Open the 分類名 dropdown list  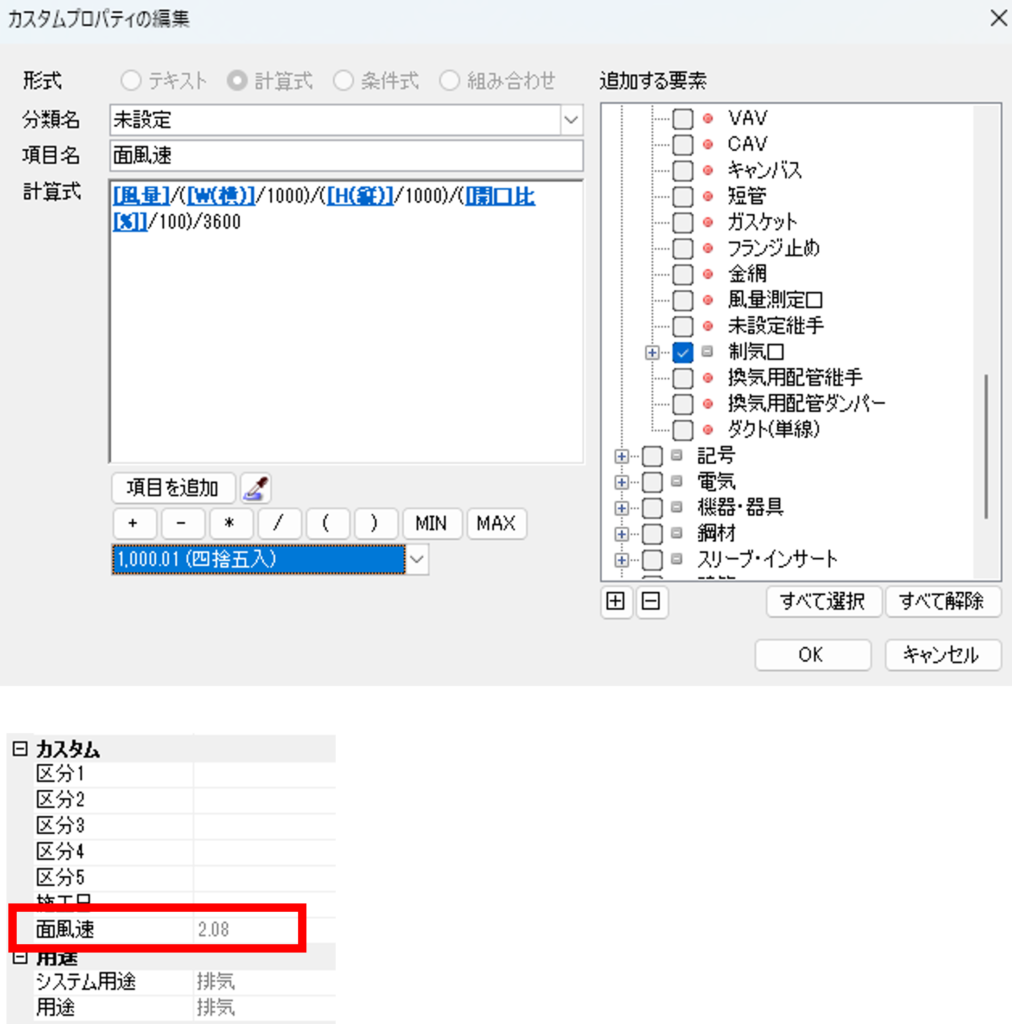(571, 120)
